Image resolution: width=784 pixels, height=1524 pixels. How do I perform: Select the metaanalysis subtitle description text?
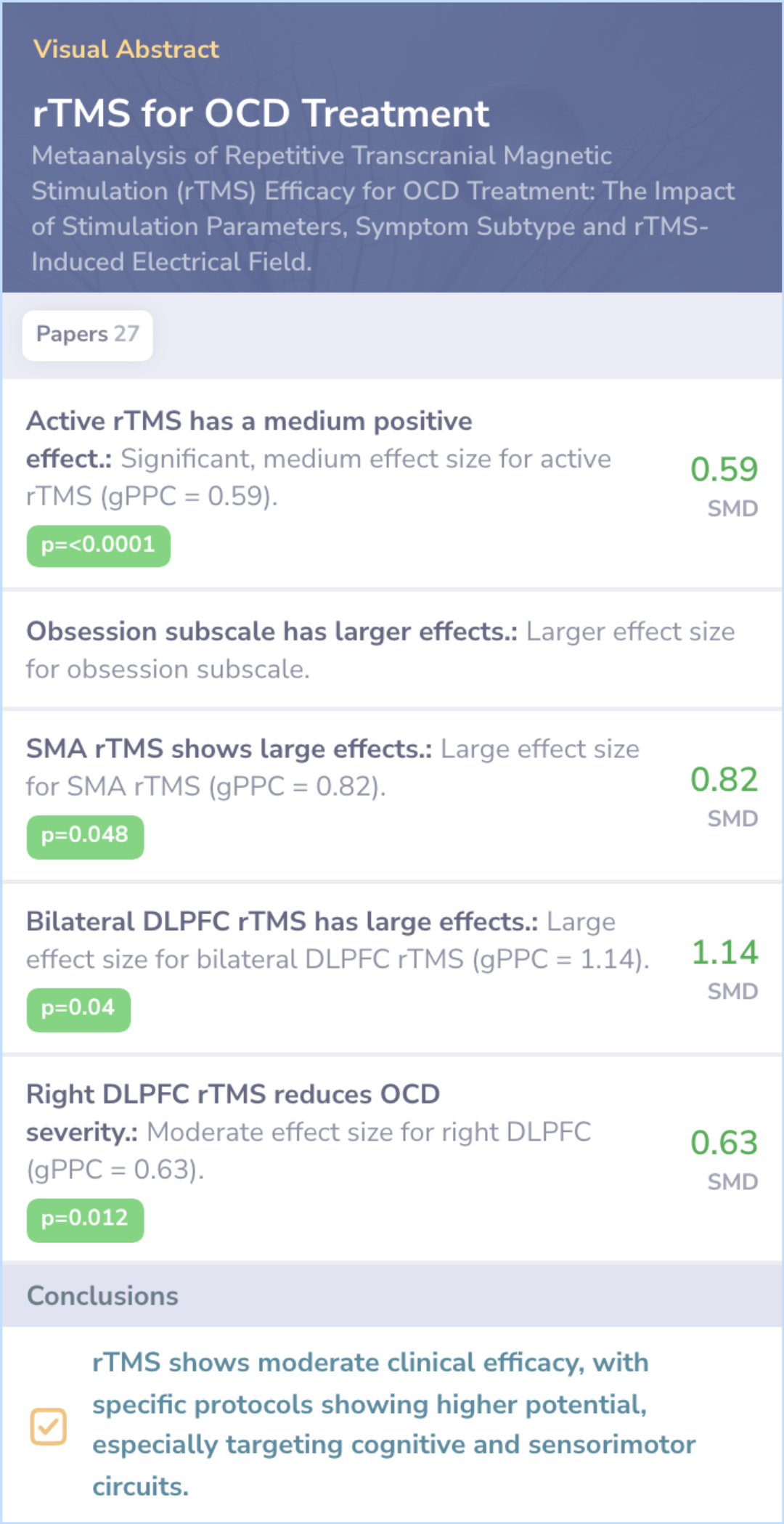(383, 208)
